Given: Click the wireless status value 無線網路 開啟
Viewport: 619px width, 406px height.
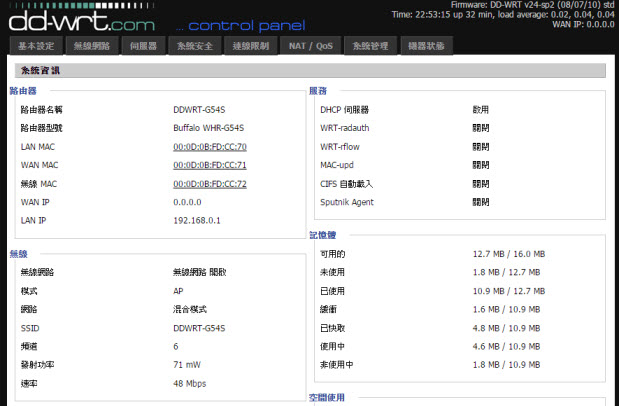Looking at the screenshot, I should pyautogui.click(x=199, y=272).
